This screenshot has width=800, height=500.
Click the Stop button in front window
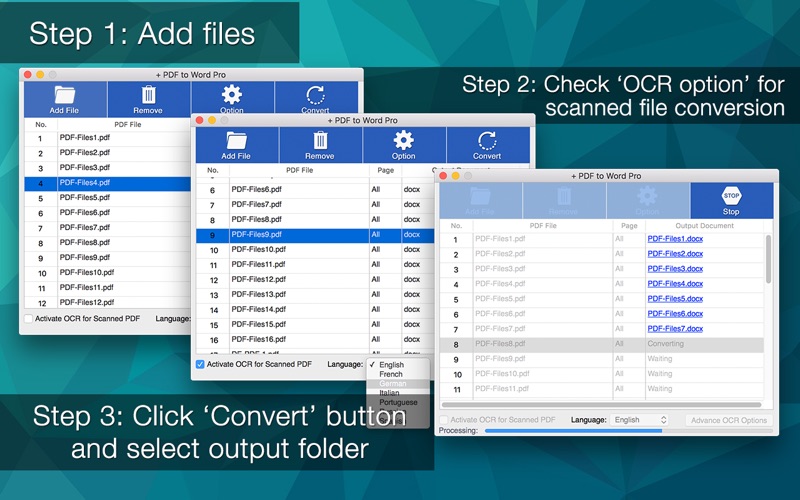click(731, 201)
